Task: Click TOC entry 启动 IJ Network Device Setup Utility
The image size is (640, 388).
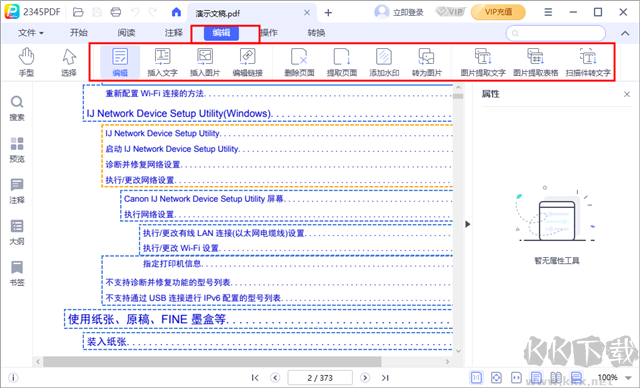Action: coord(172,149)
